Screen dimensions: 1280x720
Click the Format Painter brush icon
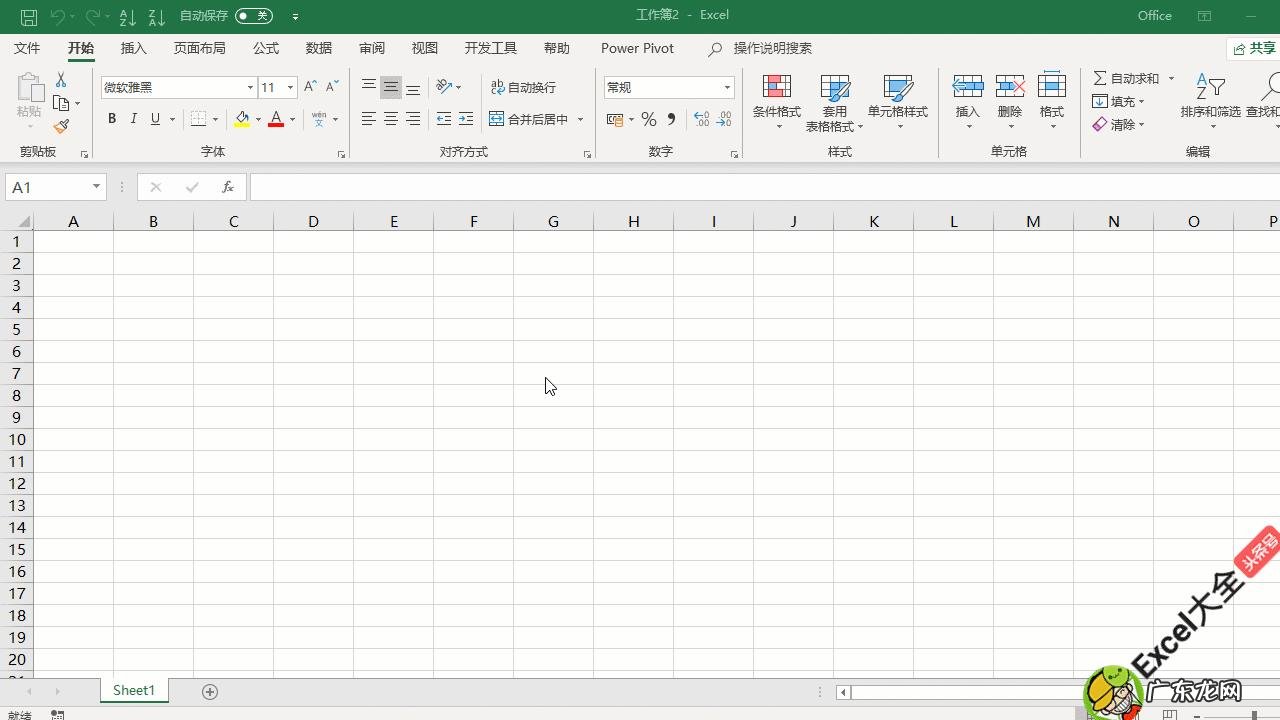point(61,126)
